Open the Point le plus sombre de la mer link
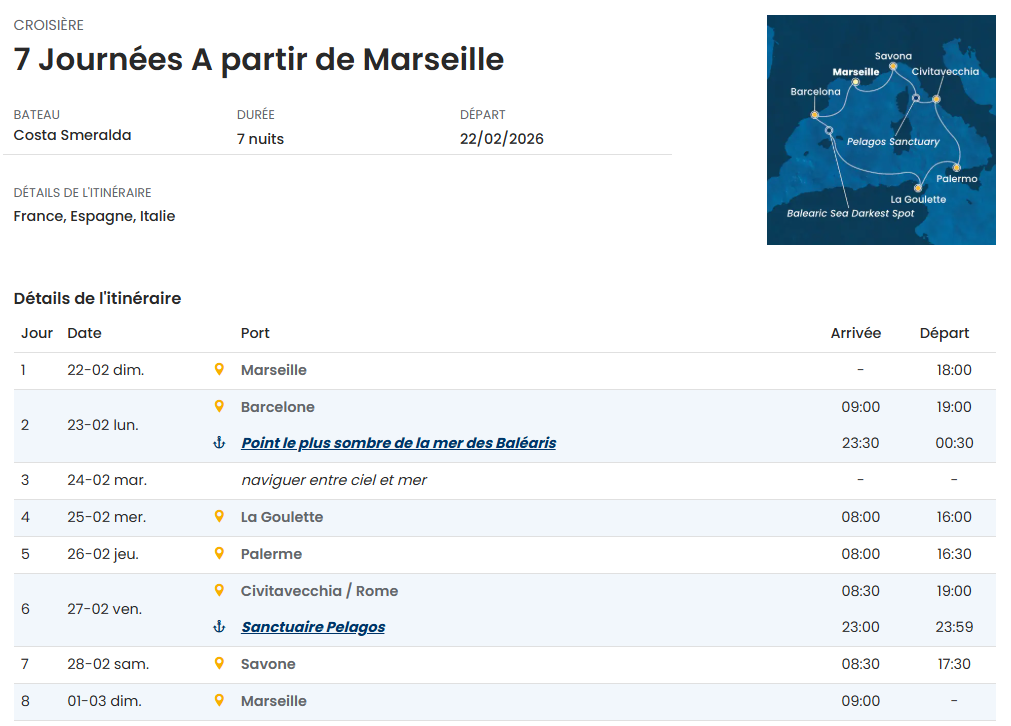 tap(398, 443)
